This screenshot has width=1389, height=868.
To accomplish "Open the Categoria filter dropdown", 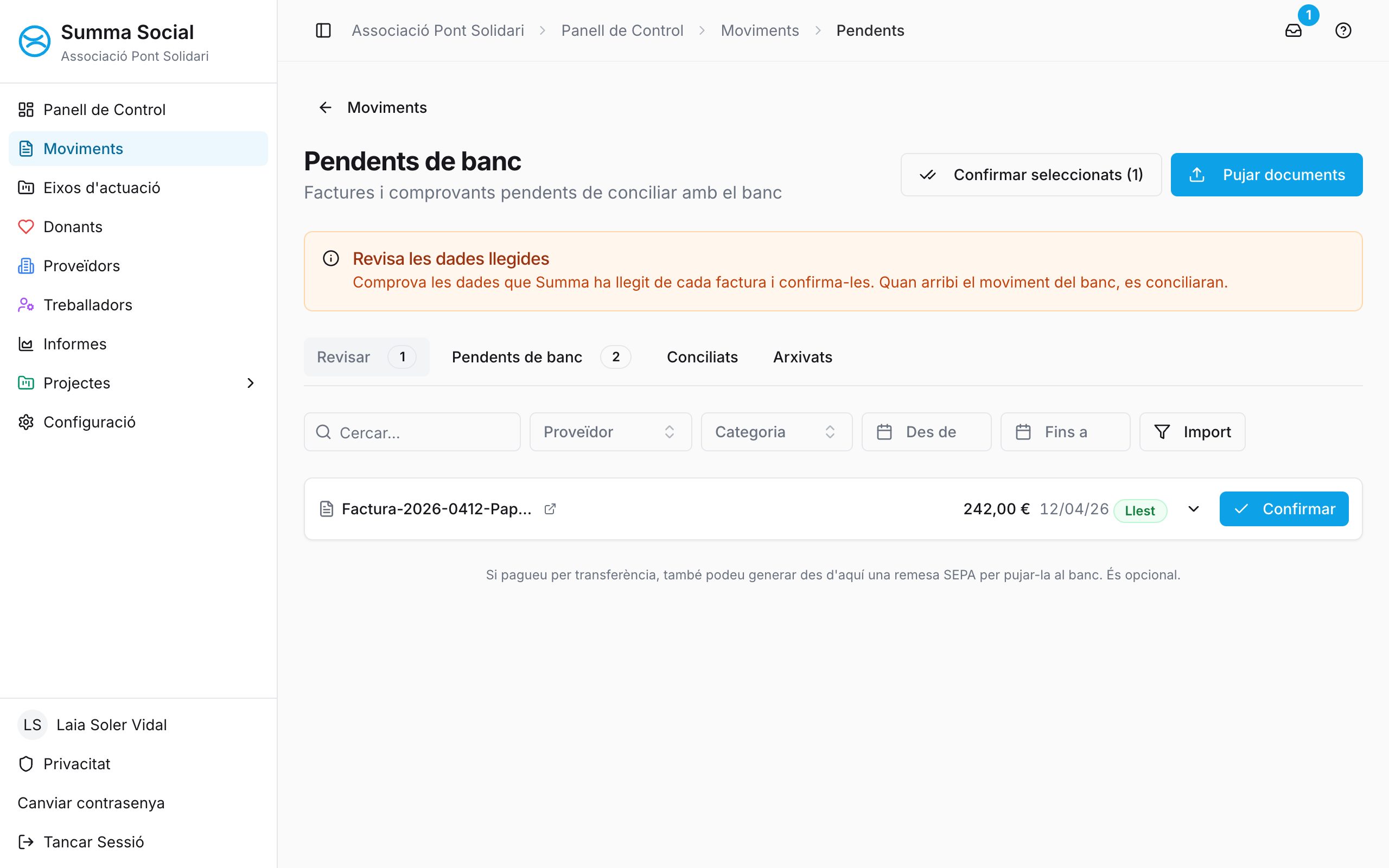I will click(776, 432).
